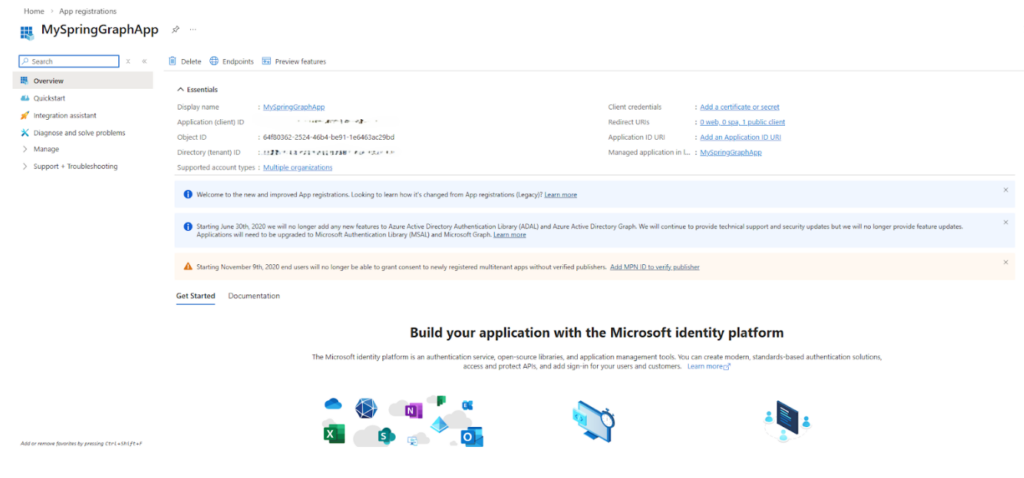Viewport: 1024px width, 478px height.
Task: Go to Home in the breadcrumb
Action: pyautogui.click(x=34, y=11)
